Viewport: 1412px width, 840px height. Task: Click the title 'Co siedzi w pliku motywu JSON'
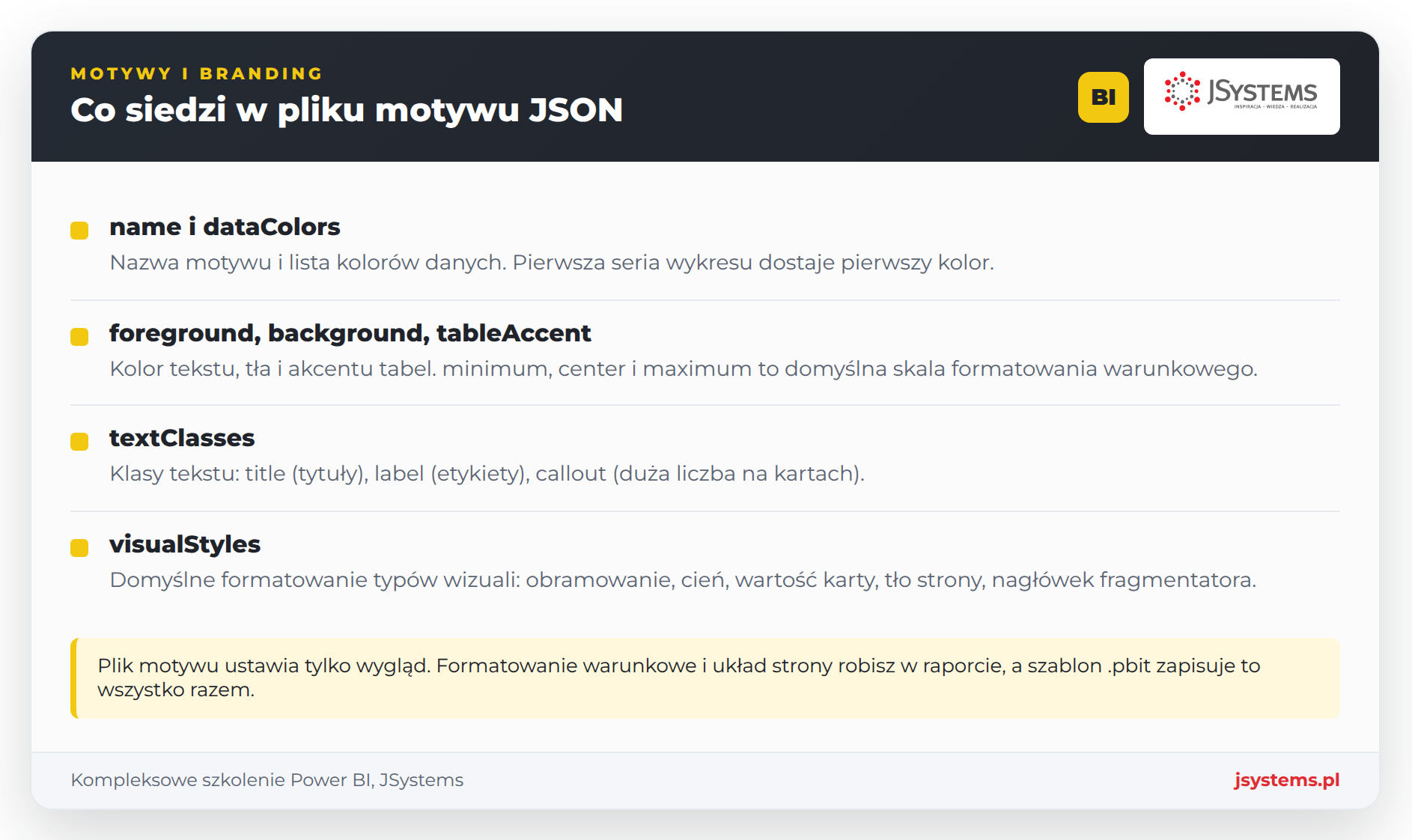[x=347, y=110]
